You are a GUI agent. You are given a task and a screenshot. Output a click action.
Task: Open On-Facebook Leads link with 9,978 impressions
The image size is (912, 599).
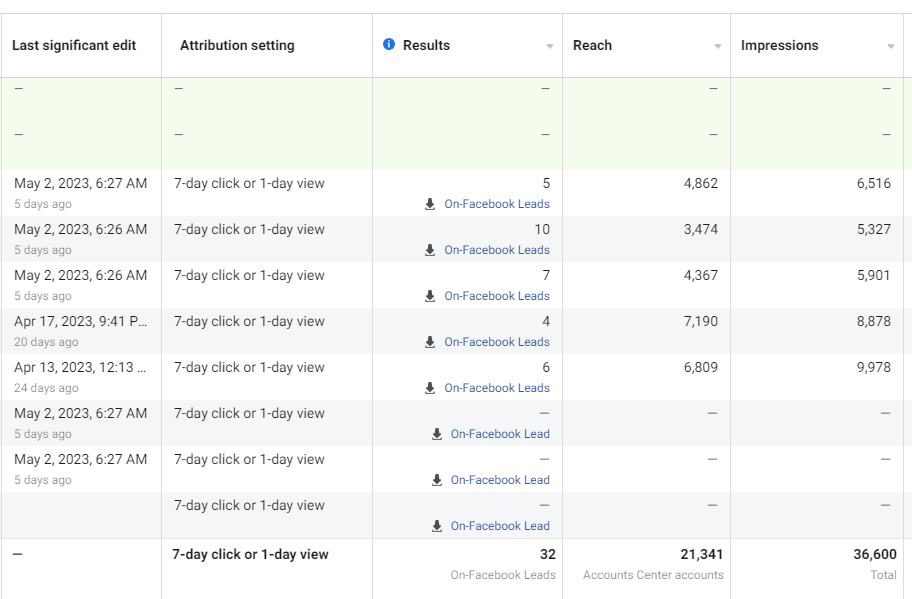(x=497, y=388)
